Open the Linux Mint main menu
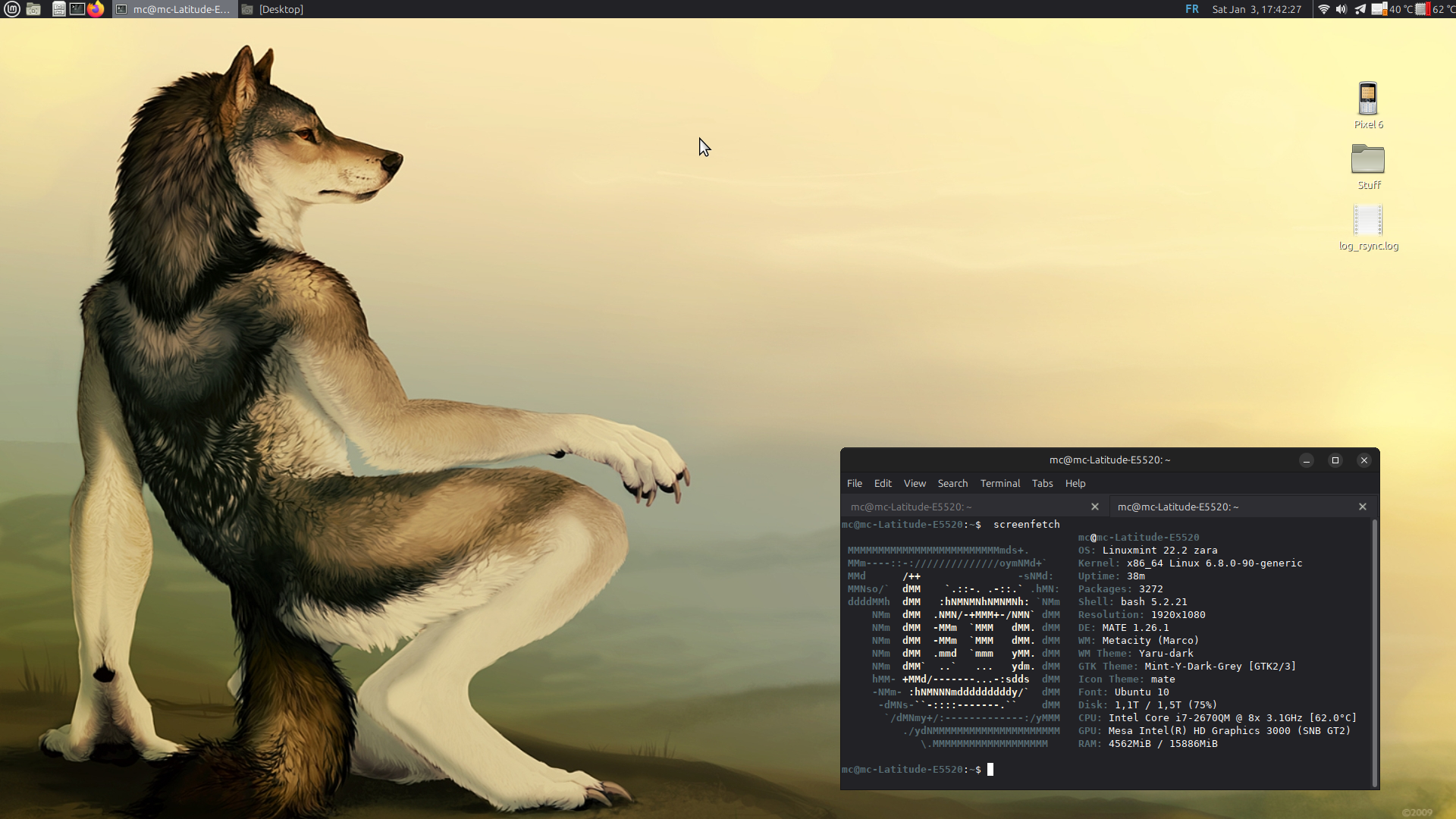 point(11,9)
